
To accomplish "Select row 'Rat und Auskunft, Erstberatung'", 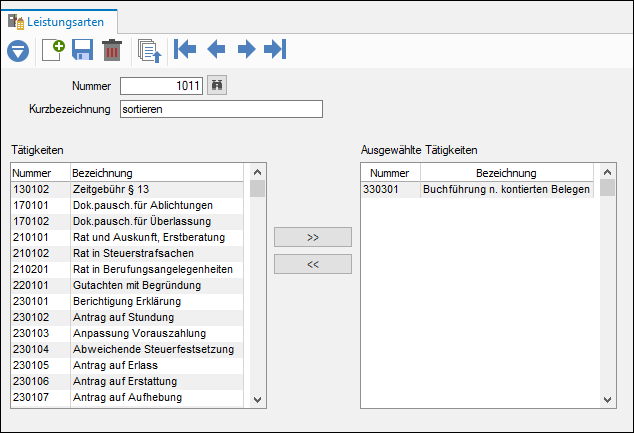I will coord(127,237).
